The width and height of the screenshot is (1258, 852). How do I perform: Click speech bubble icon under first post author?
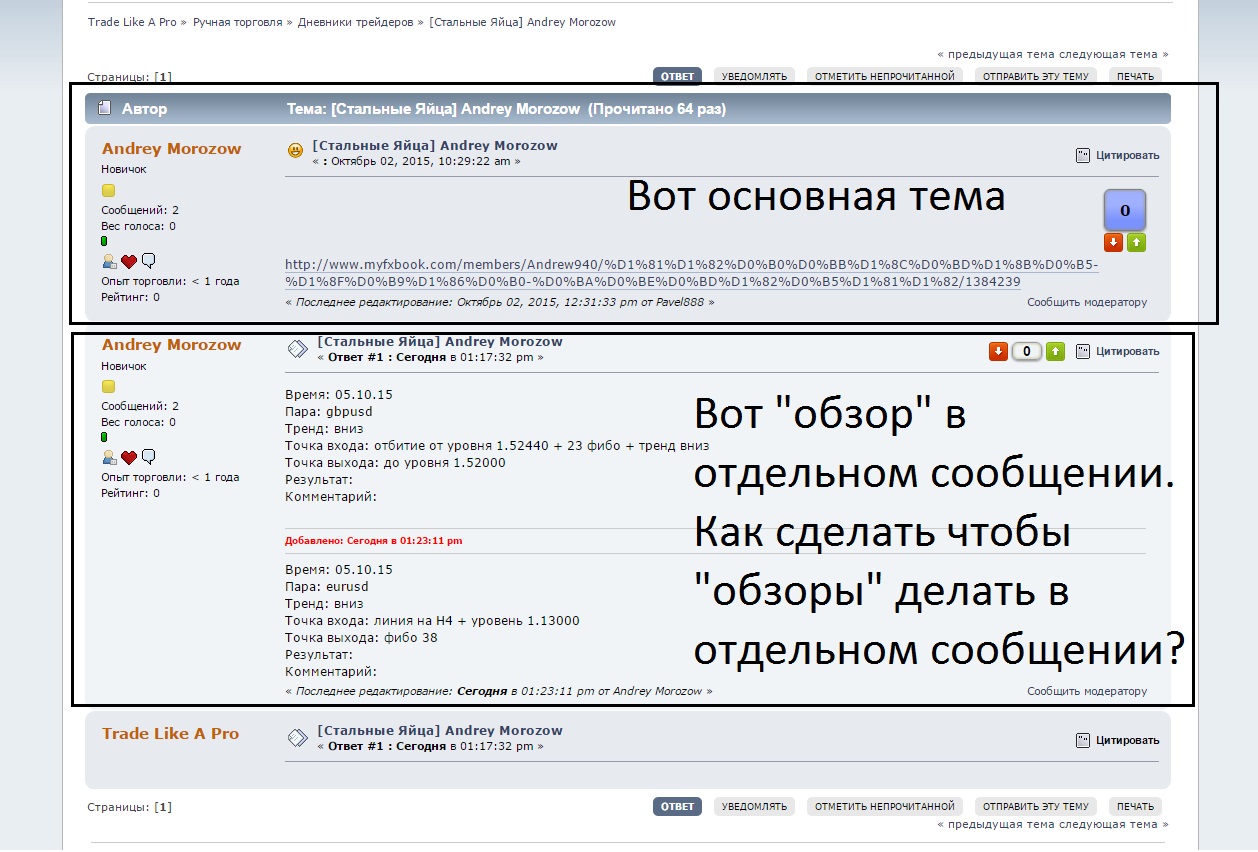[x=148, y=261]
